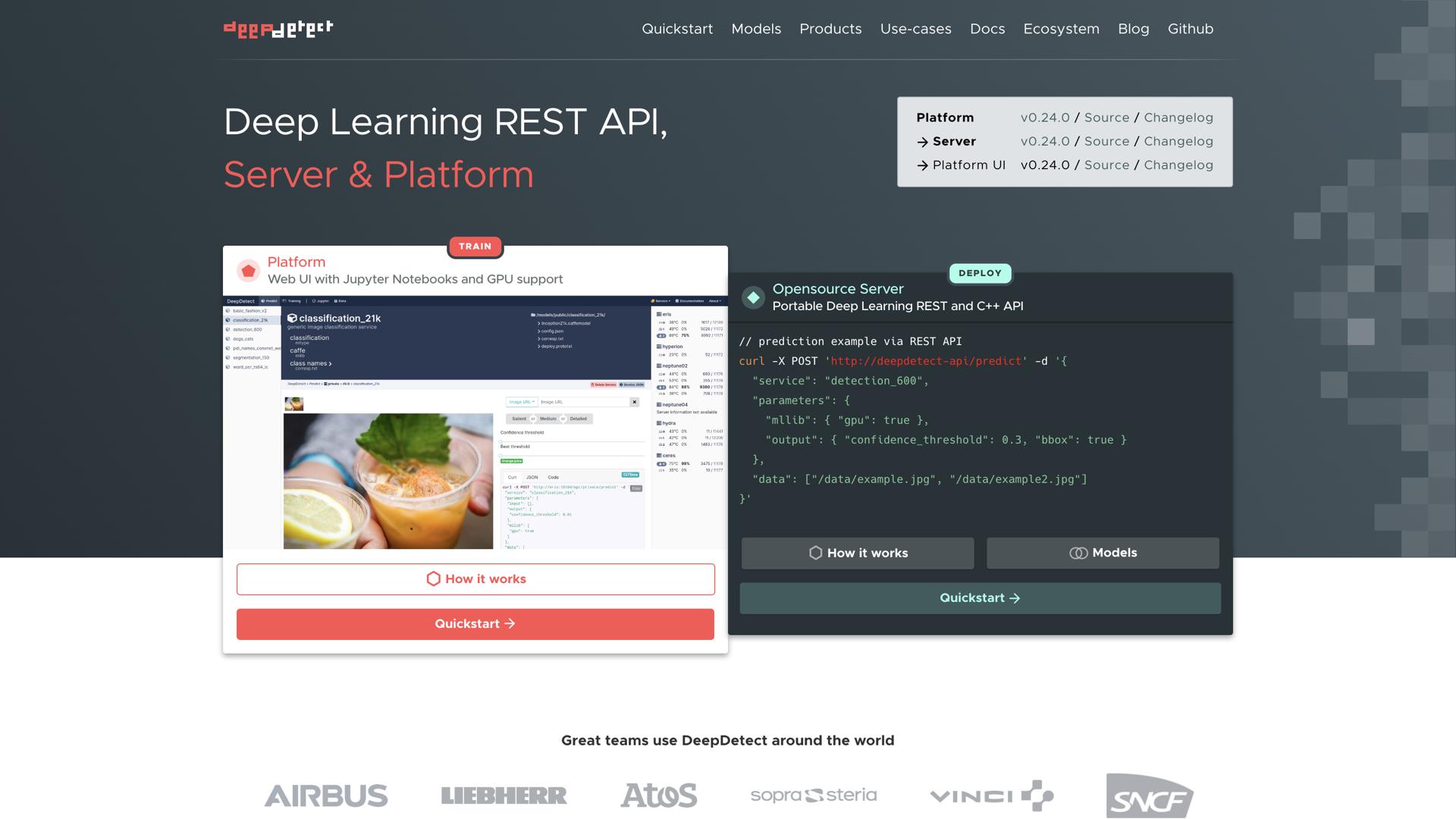Click the red Platform pentagon icon
The height and width of the screenshot is (819, 1456).
[248, 271]
